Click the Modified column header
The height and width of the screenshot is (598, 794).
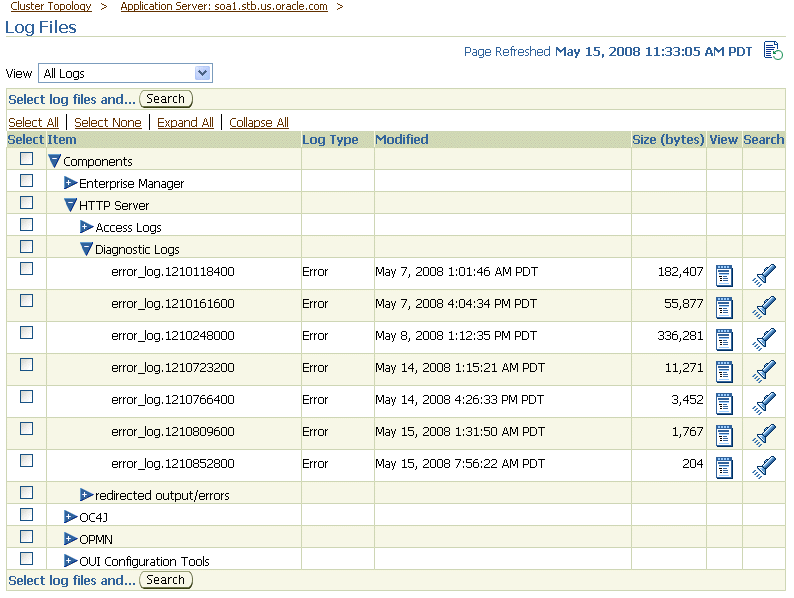(402, 139)
